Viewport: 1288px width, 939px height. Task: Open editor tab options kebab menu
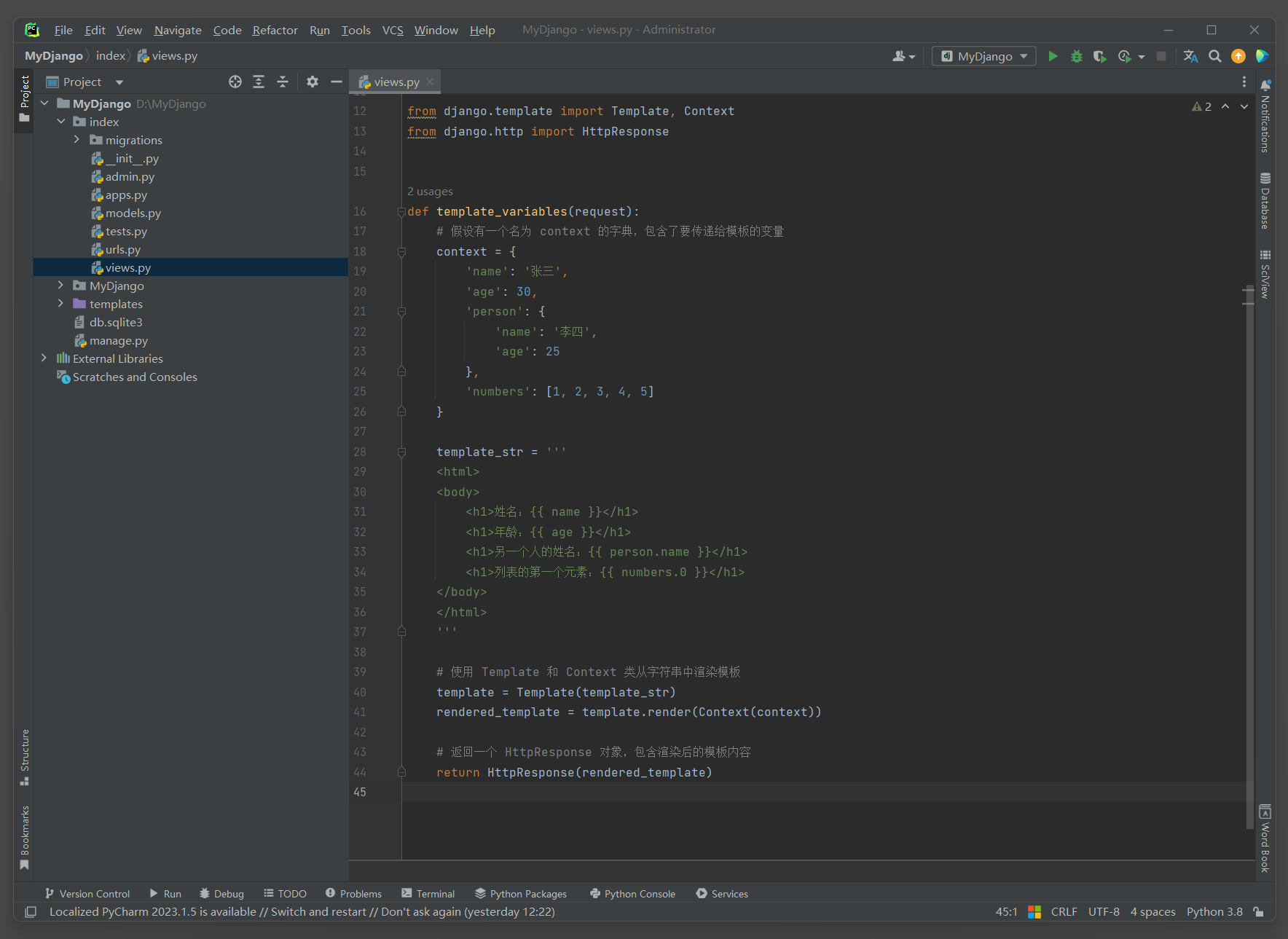click(x=1244, y=82)
